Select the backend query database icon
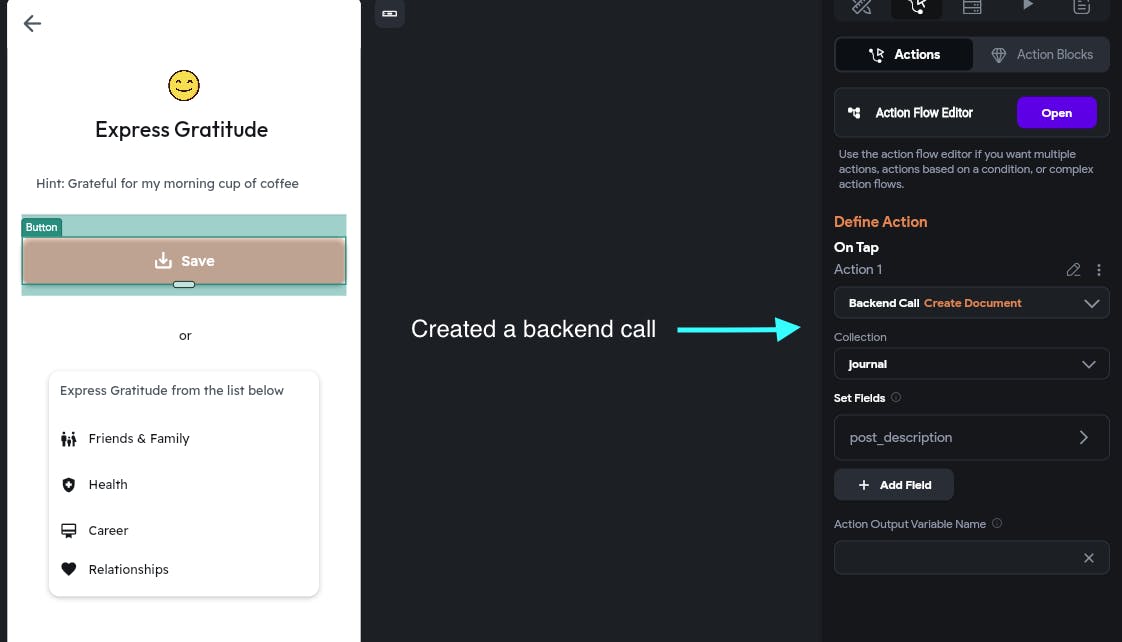The image size is (1122, 642). (972, 7)
